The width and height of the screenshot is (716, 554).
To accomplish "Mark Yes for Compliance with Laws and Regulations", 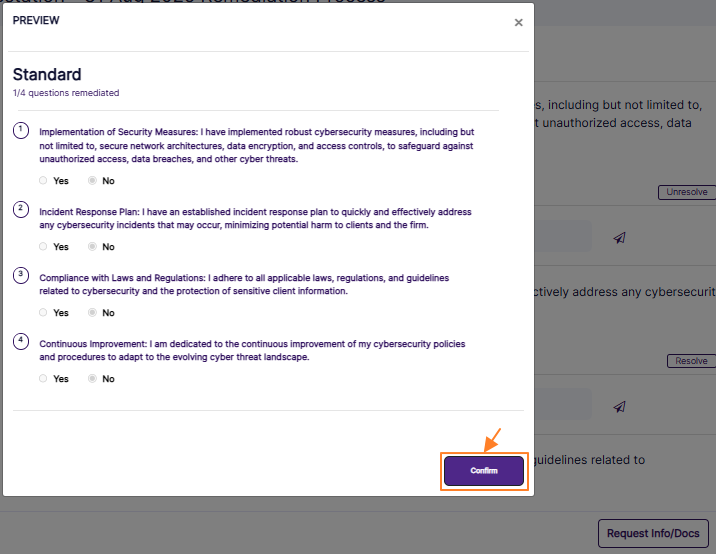I will click(x=43, y=313).
